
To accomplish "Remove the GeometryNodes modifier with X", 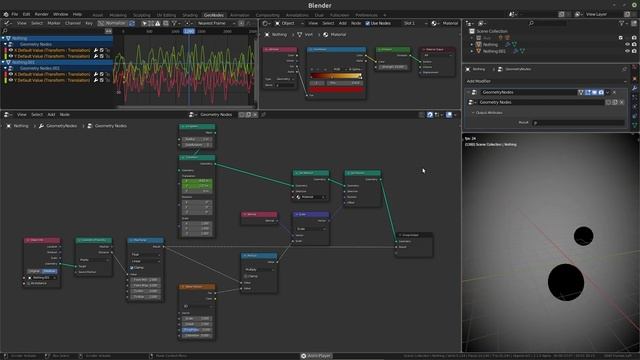I will tap(614, 92).
